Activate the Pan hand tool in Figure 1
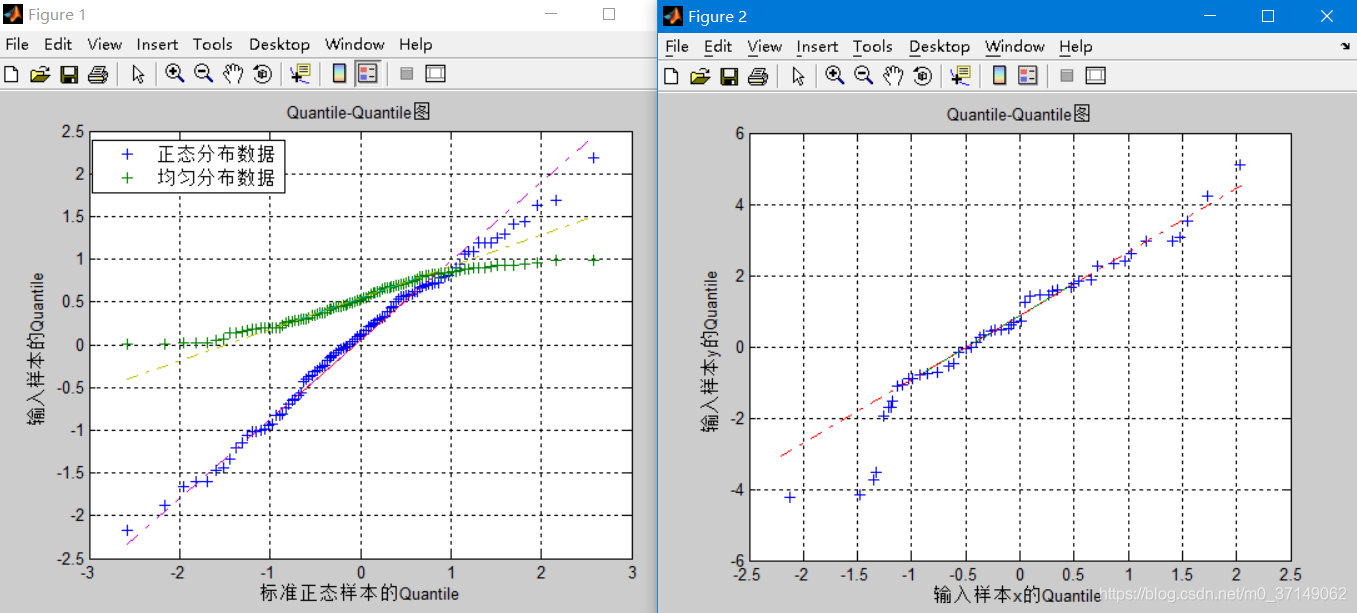The width and height of the screenshot is (1357, 613). pos(233,73)
